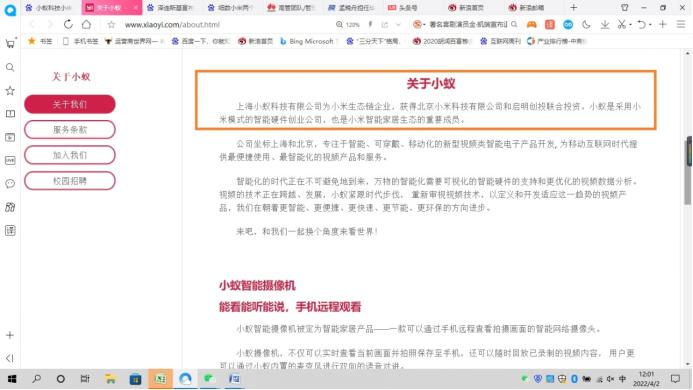
Task: Switch to the 新浪邮箱 tab
Action: pos(527,8)
